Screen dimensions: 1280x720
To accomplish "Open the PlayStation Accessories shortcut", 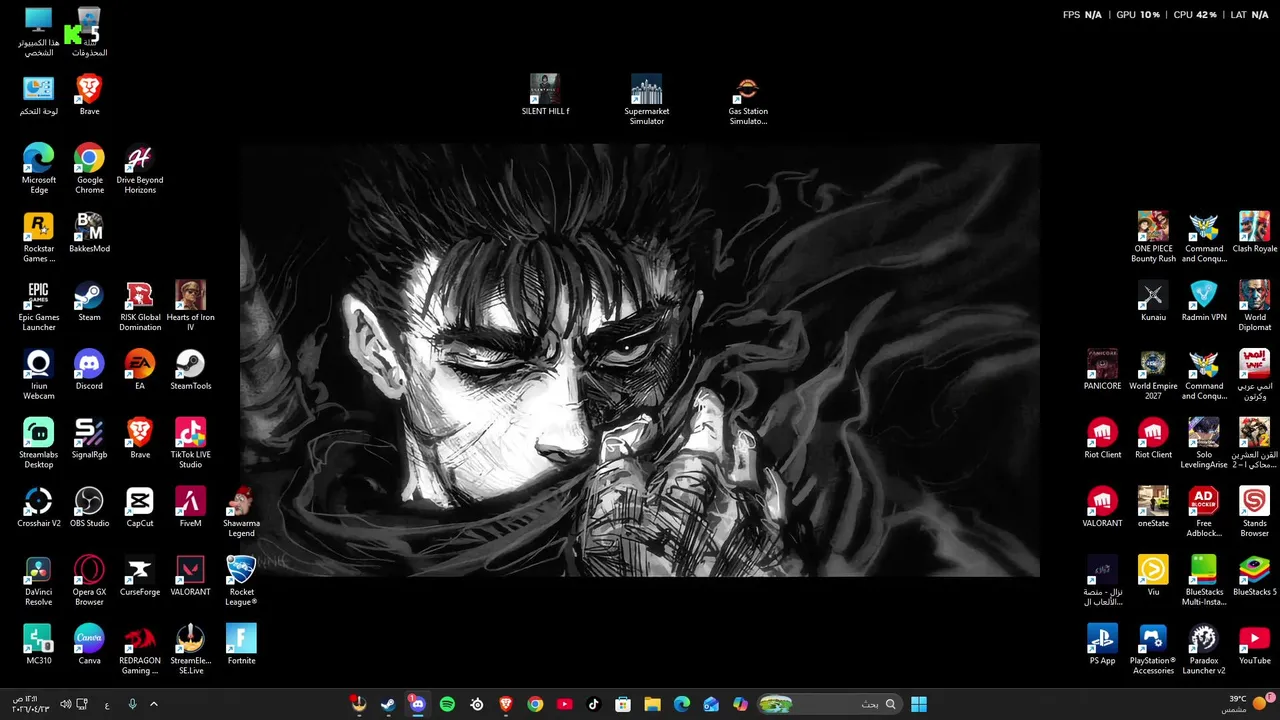I will (1153, 649).
